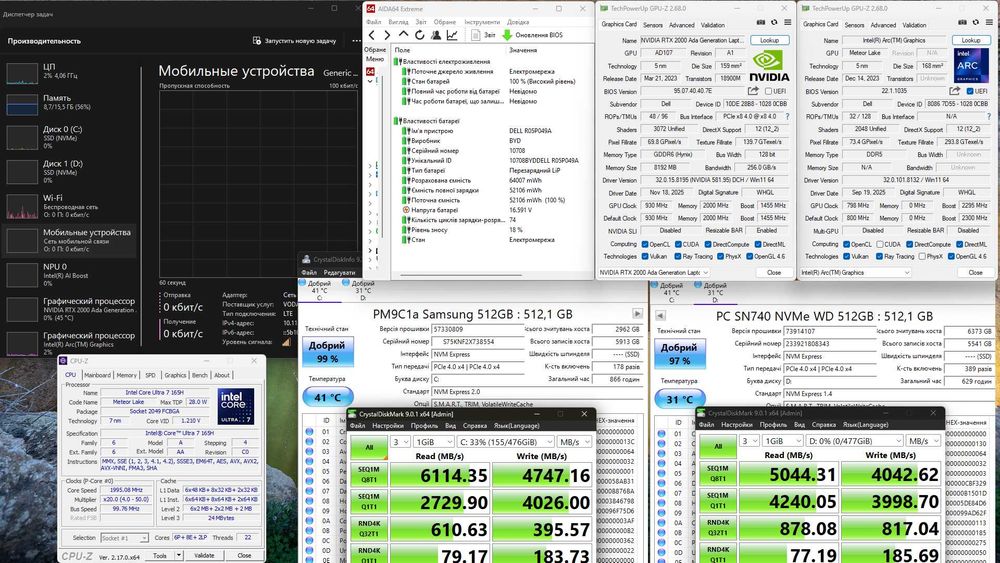
Task: Open Tools dropdown arrow in CPU-Z
Action: pos(179,555)
